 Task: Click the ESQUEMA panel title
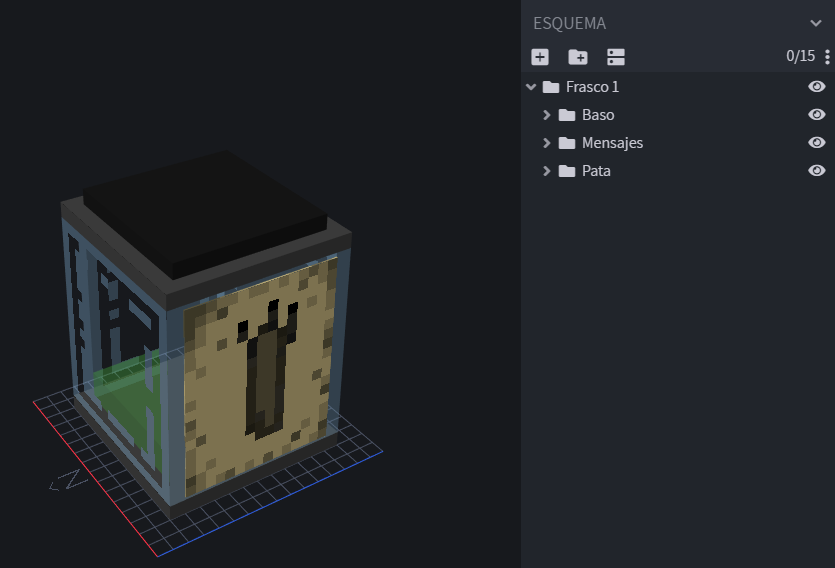click(x=569, y=23)
